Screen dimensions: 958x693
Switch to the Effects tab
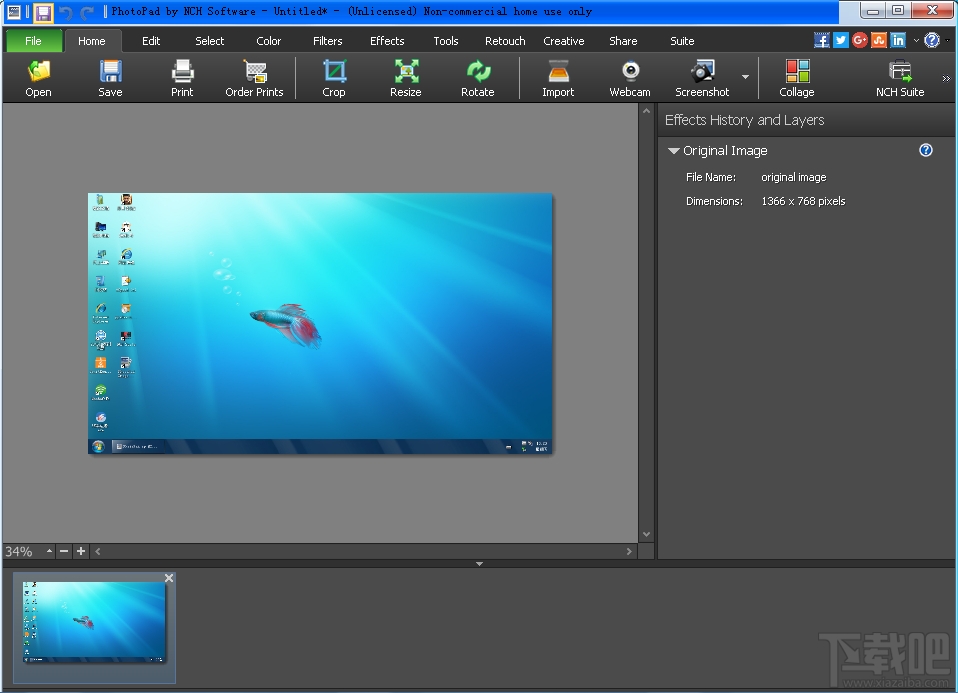387,41
